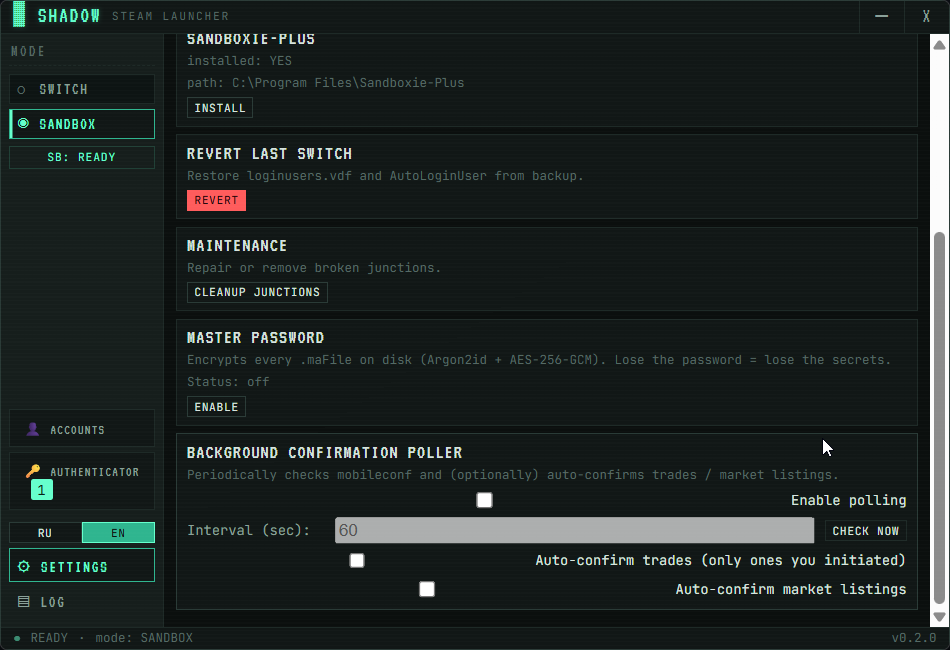Screen dimensions: 950x650
Task: Click the vertical scrollbar thumb
Action: [939, 418]
